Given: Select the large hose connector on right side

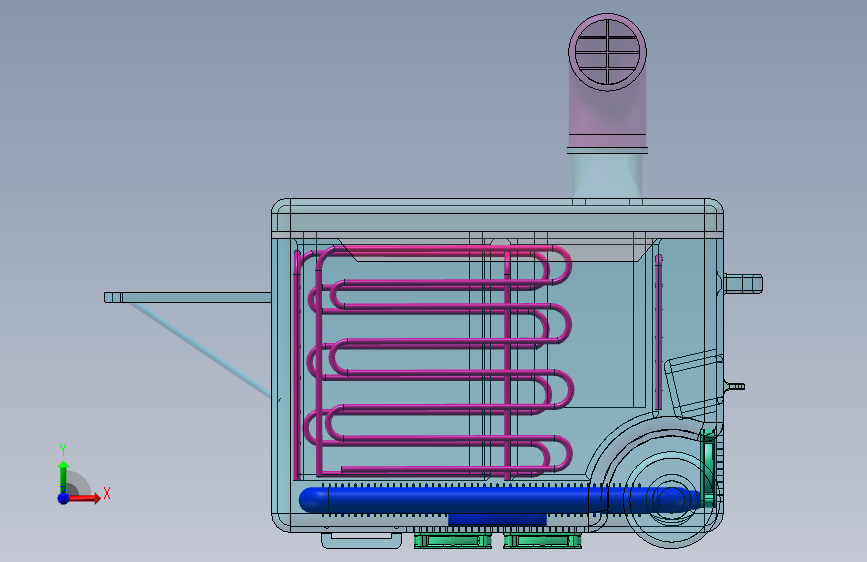Looking at the screenshot, I should (743, 284).
